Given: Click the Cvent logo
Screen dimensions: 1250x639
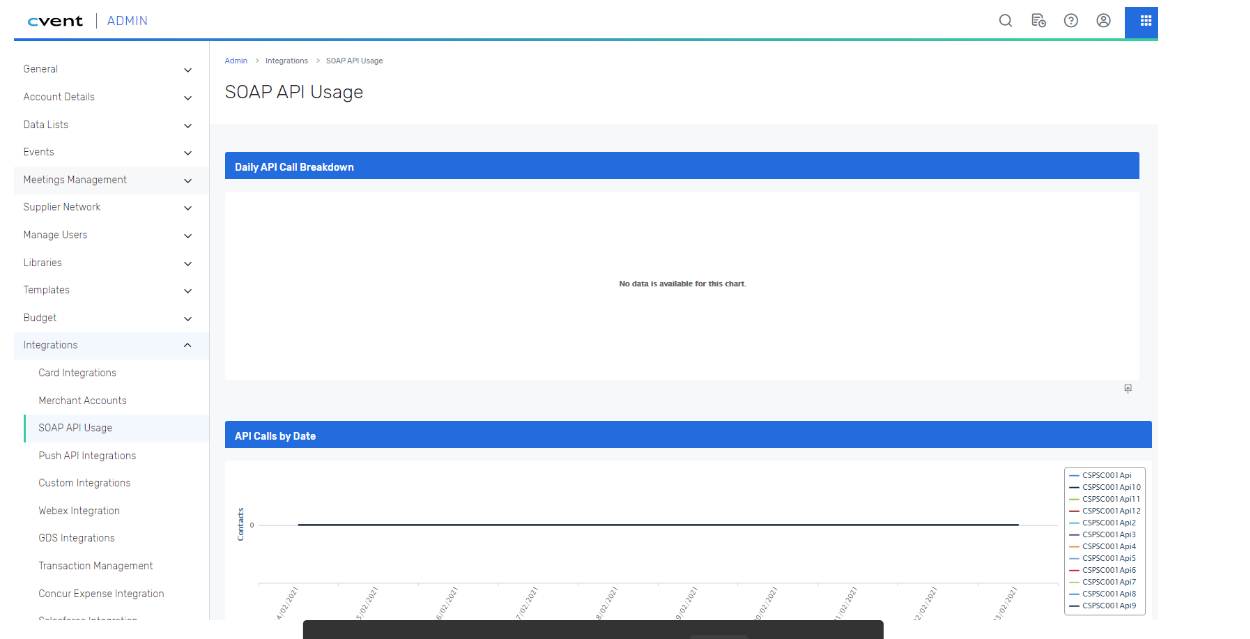Looking at the screenshot, I should click(x=55, y=21).
